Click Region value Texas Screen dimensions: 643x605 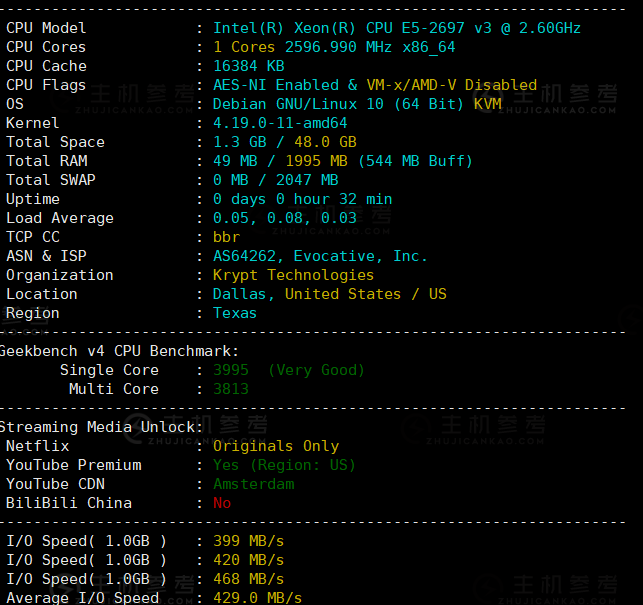tap(235, 313)
